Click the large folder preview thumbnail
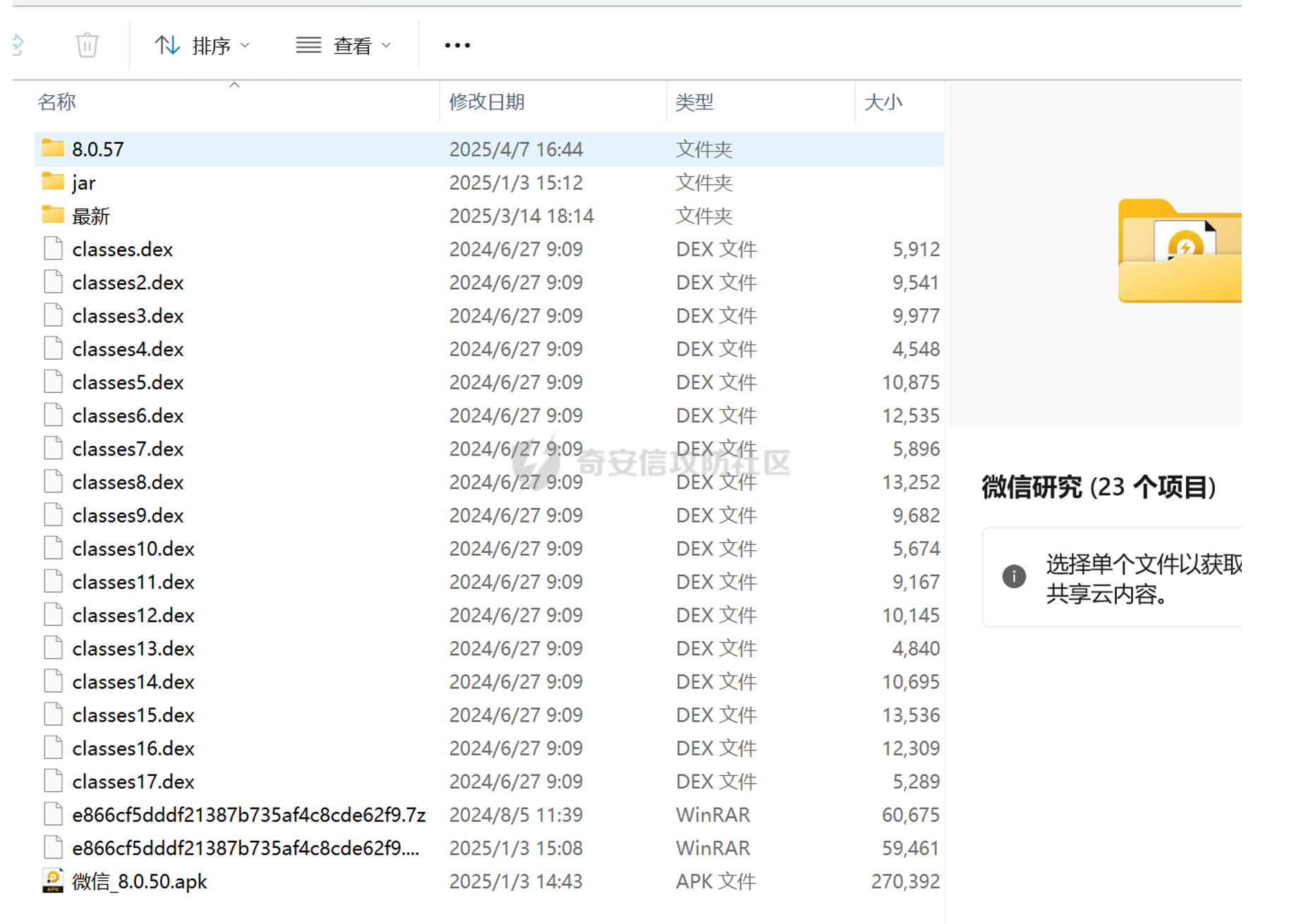The image size is (1306, 924). tap(1180, 251)
